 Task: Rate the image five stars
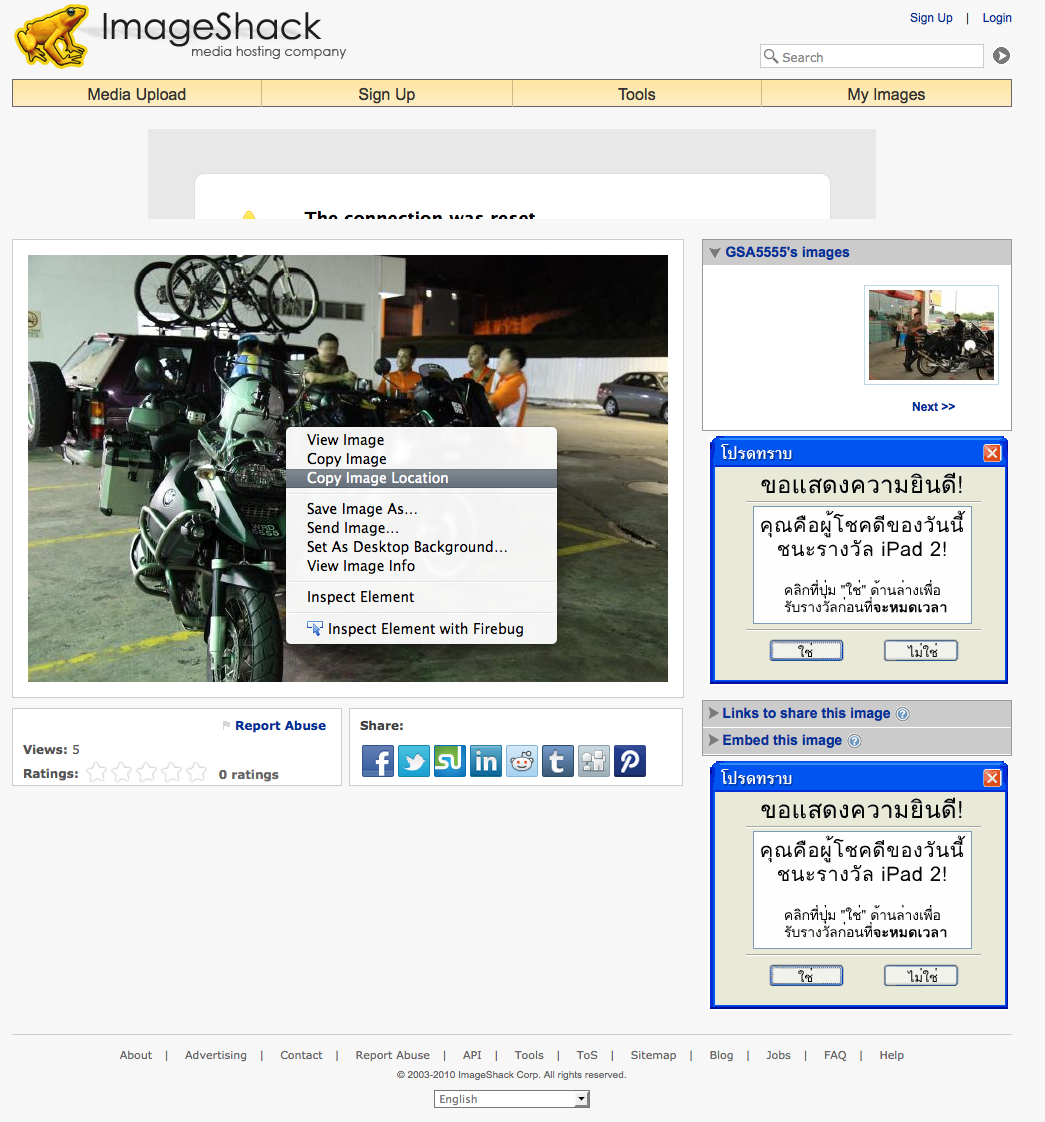pyautogui.click(x=196, y=772)
